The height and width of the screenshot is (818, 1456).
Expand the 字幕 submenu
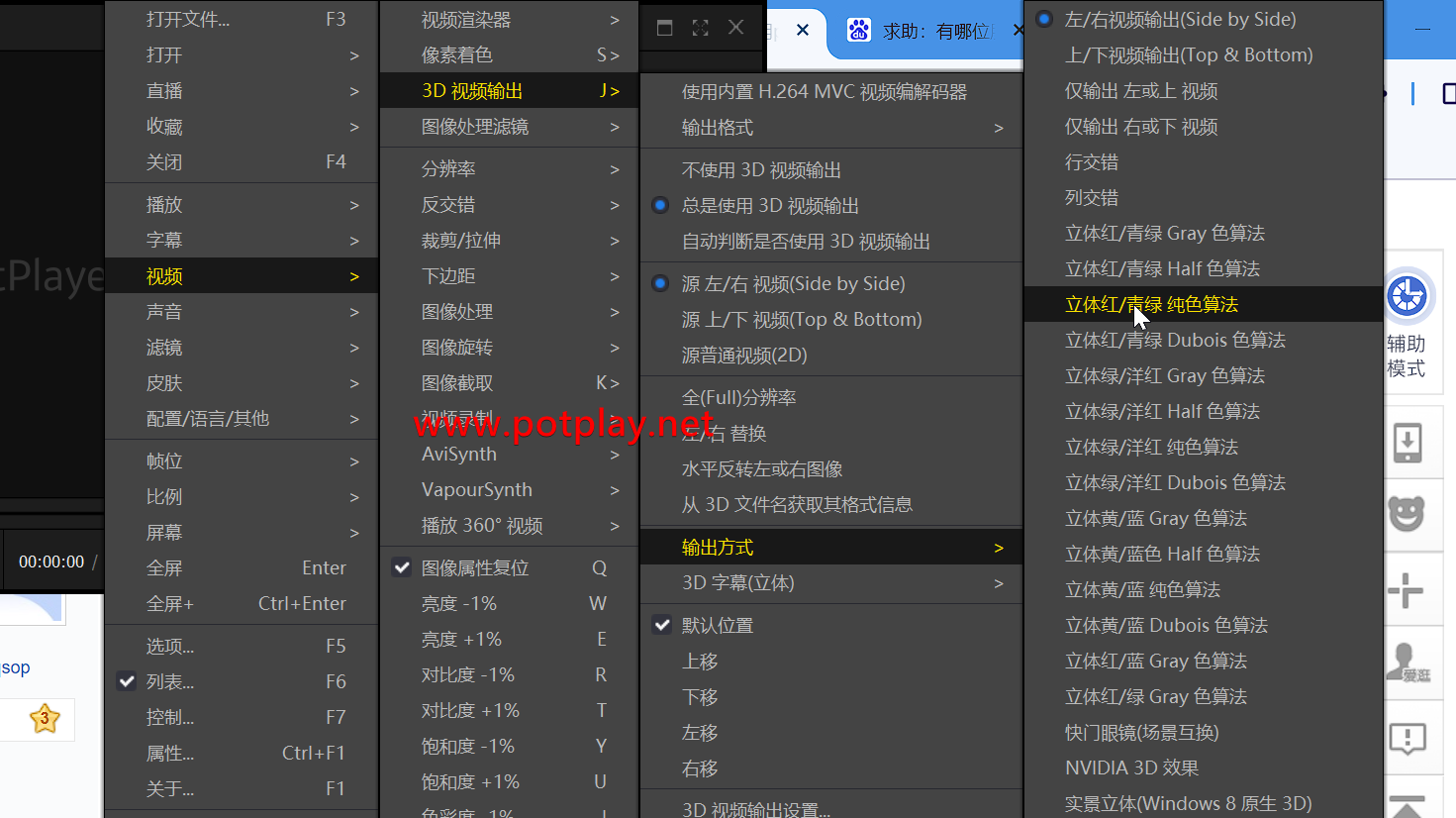click(x=242, y=241)
